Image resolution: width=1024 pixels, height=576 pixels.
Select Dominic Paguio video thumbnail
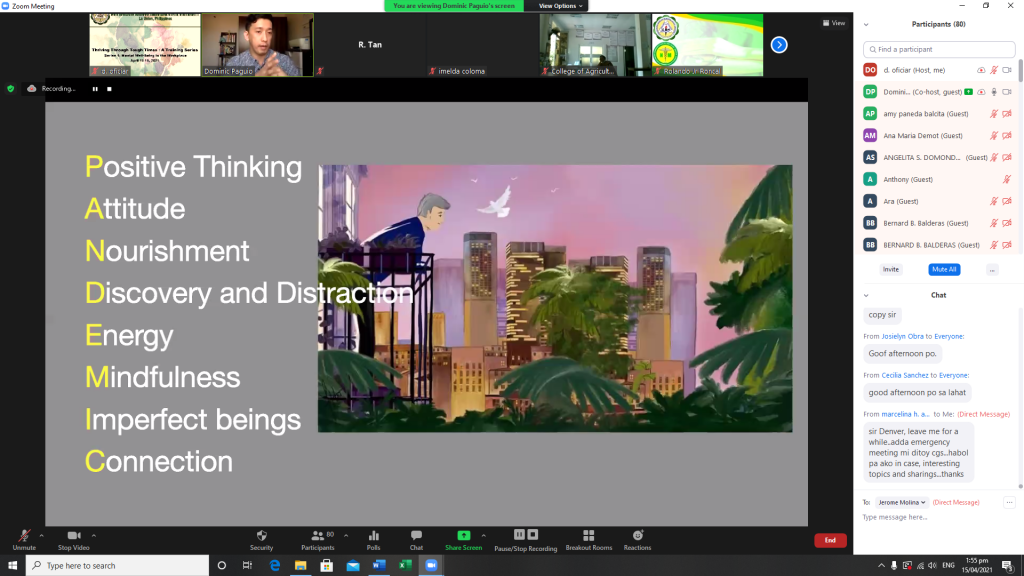257,44
